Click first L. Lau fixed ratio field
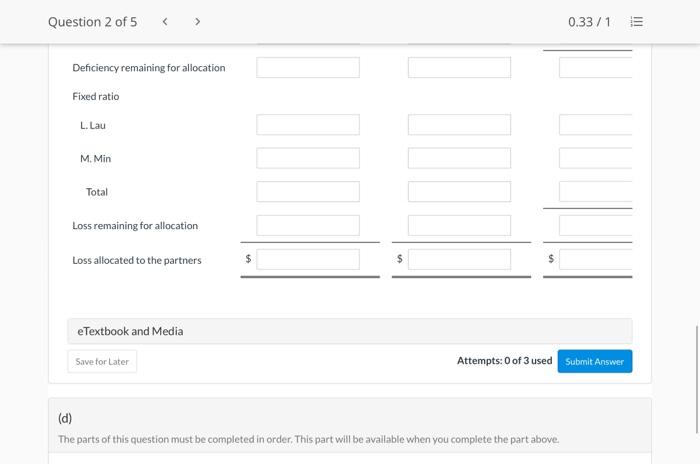 (308, 125)
